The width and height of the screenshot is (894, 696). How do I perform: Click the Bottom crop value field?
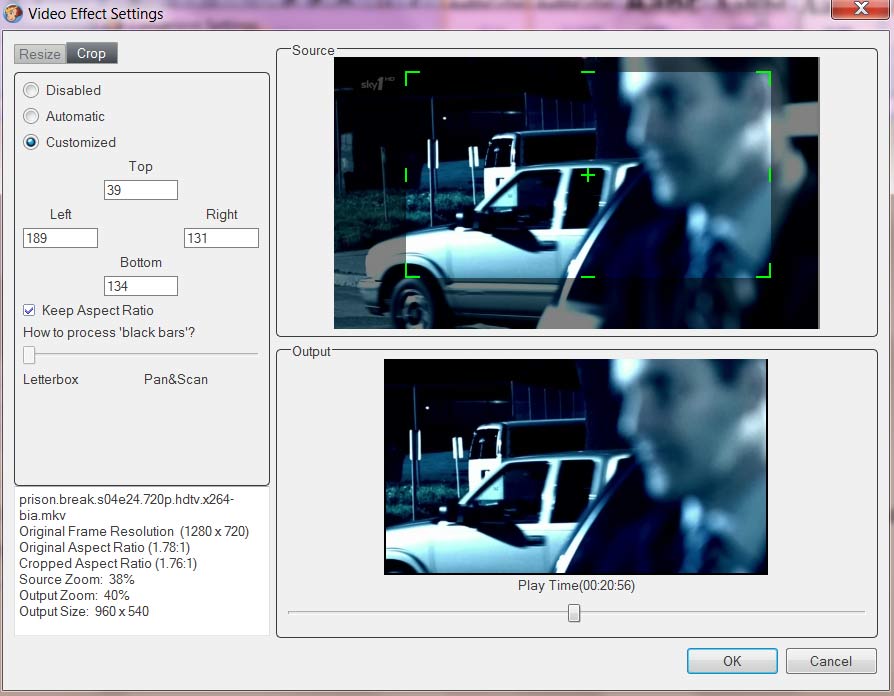point(141,286)
